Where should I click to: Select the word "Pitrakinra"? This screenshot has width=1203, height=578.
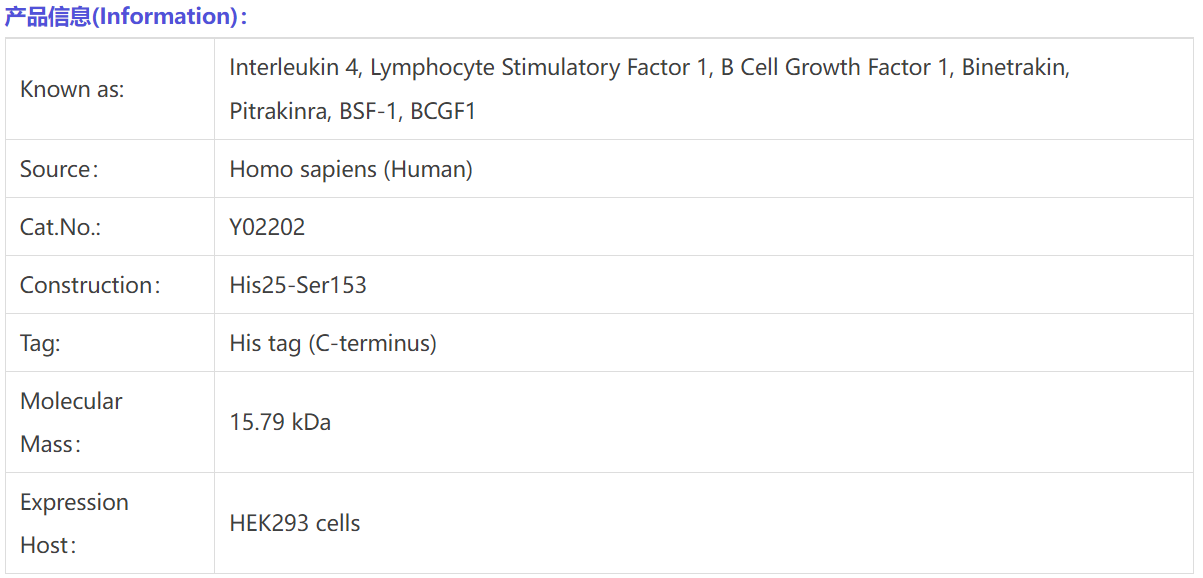coord(278,111)
